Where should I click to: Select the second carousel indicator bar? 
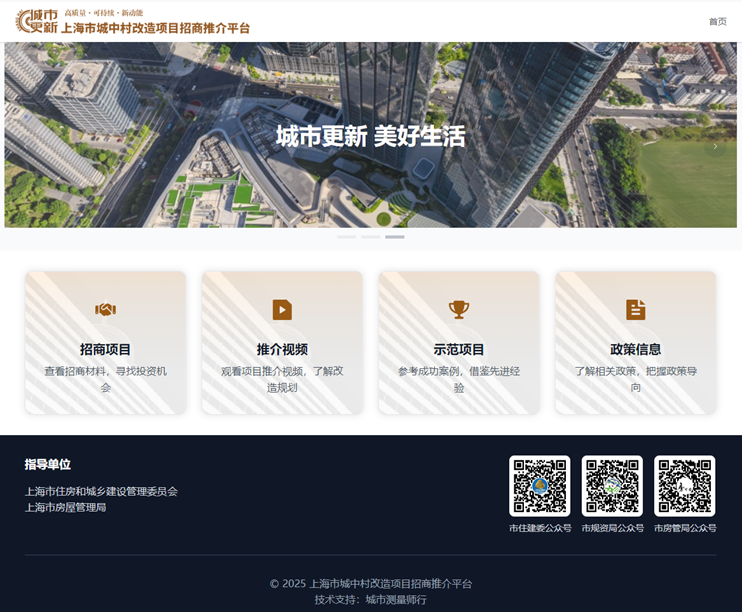(x=371, y=237)
